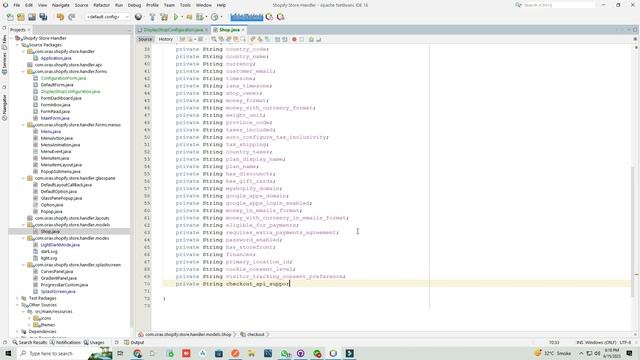Select GlassPanePopup.java in project tree
Image resolution: width=640 pixels, height=360 pixels.
(61, 198)
